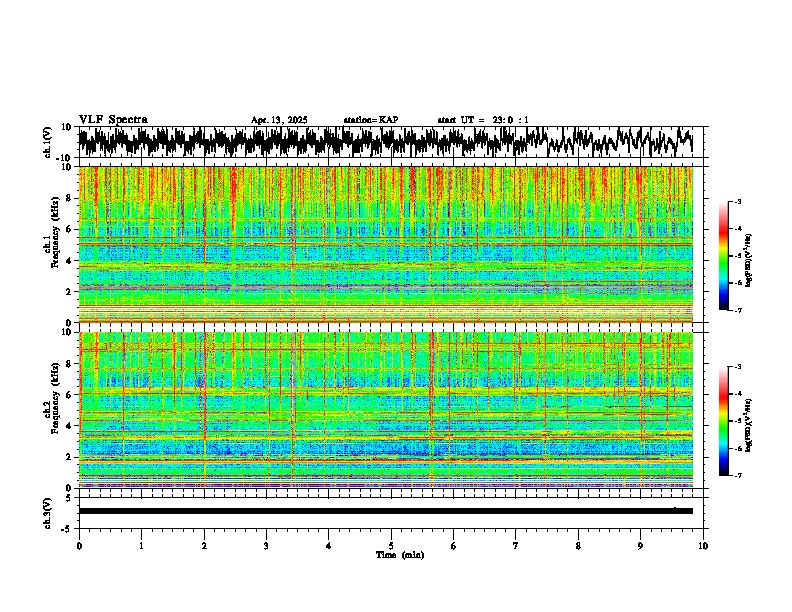Click the ch.1 voltage waveform trace
792x612 pixels.
coord(385,142)
